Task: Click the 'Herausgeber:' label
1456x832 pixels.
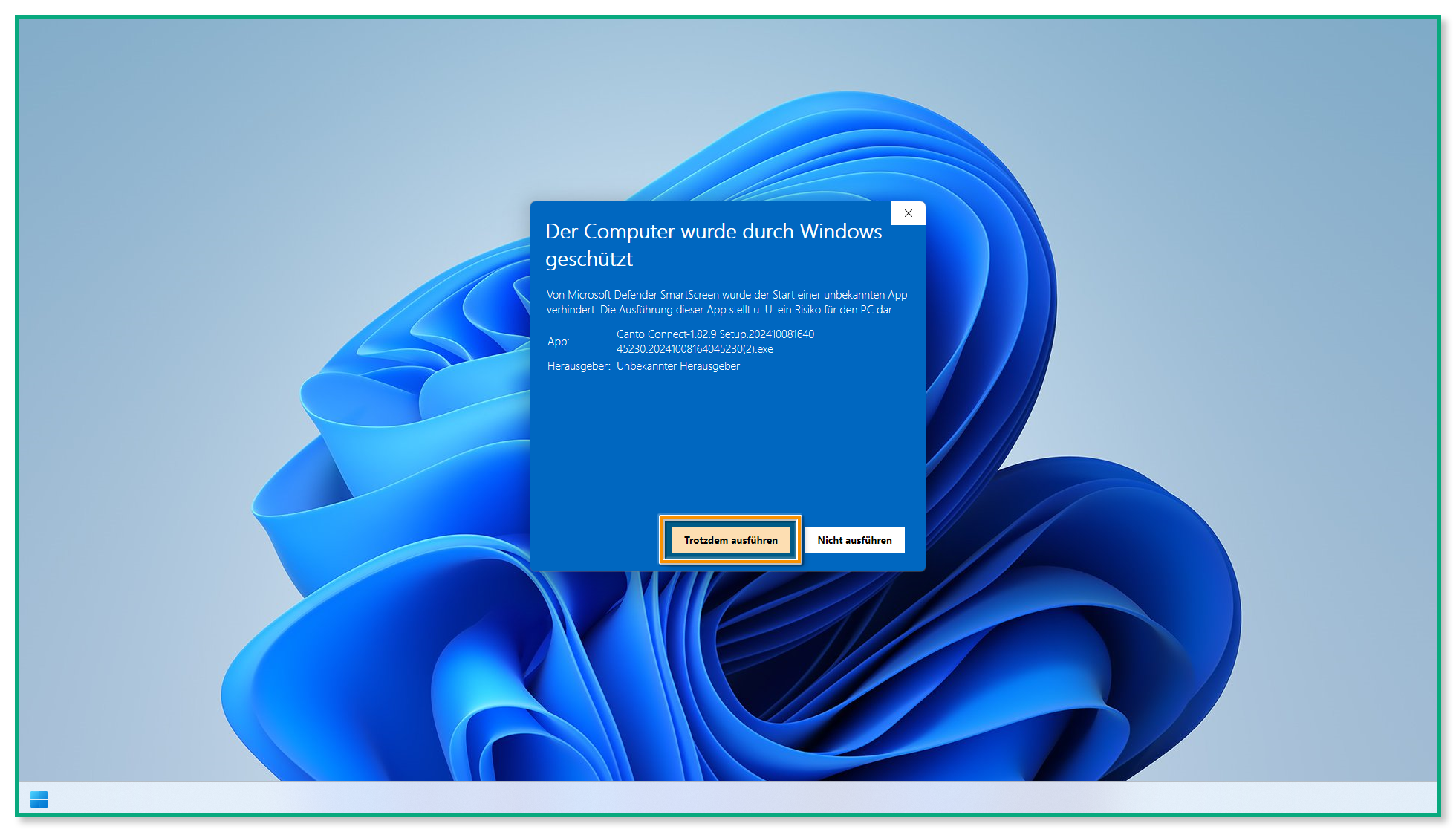Action: pos(579,366)
